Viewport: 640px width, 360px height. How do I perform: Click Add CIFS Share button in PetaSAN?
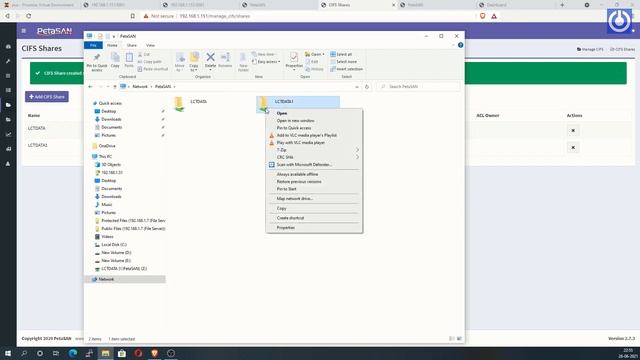point(47,97)
